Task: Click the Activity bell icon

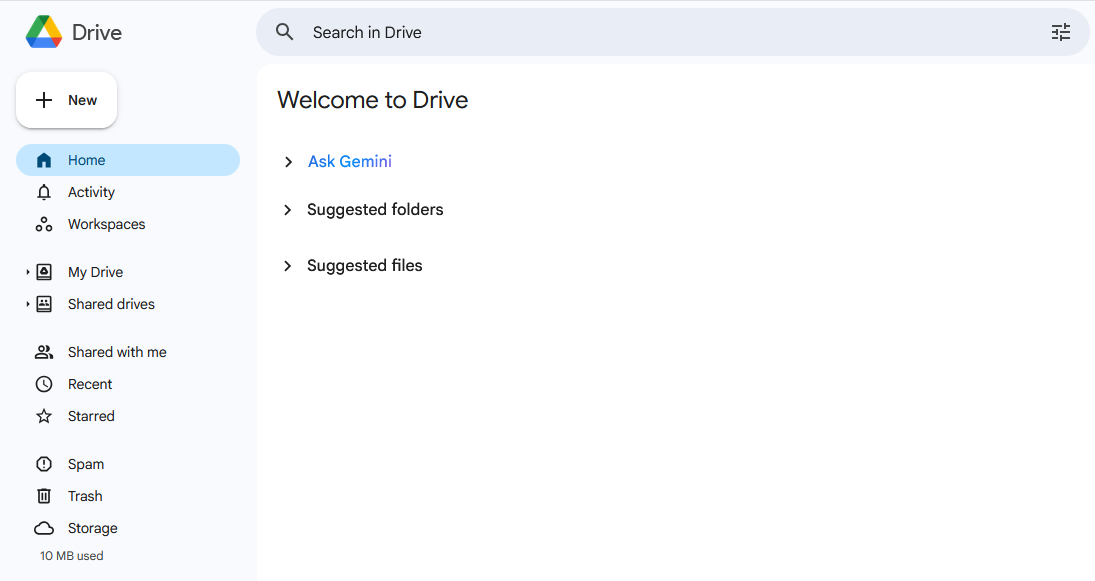Action: (x=44, y=192)
